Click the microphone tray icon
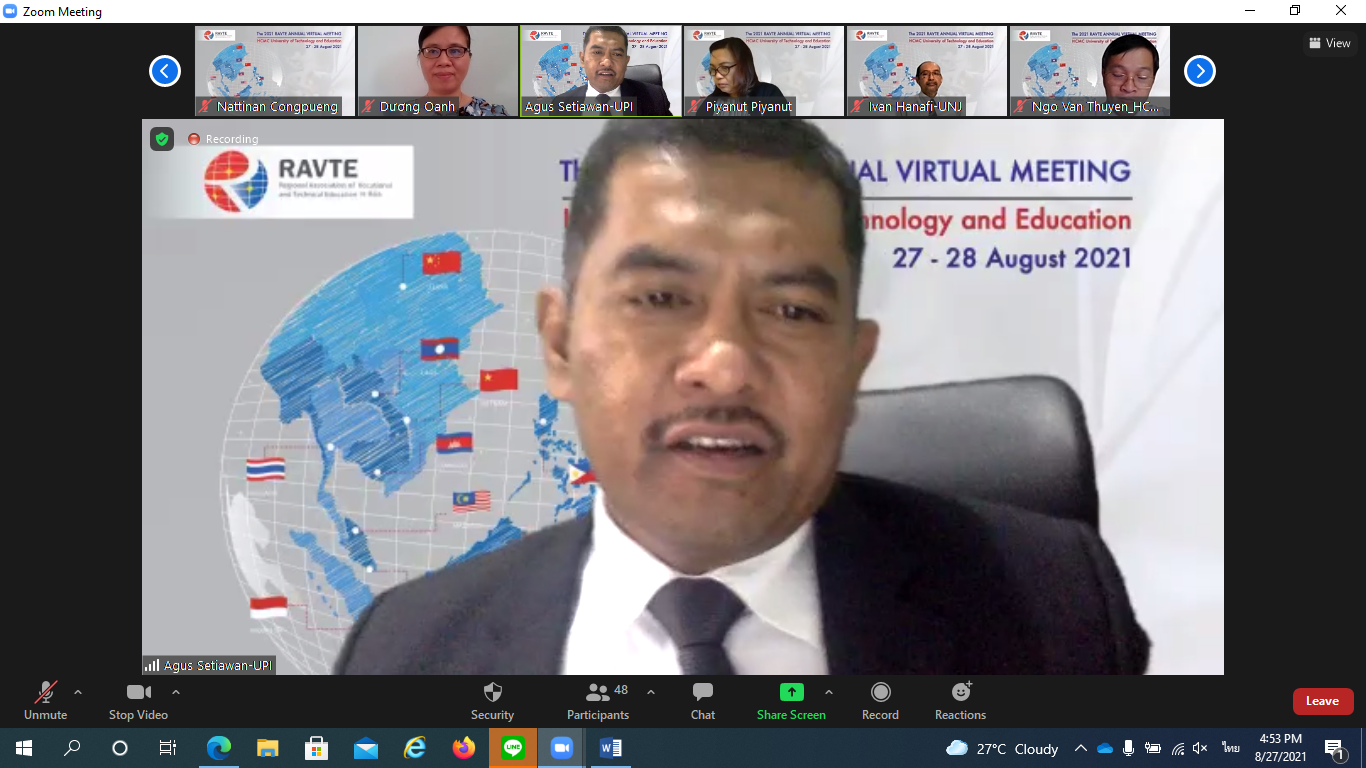 pyautogui.click(x=1129, y=748)
